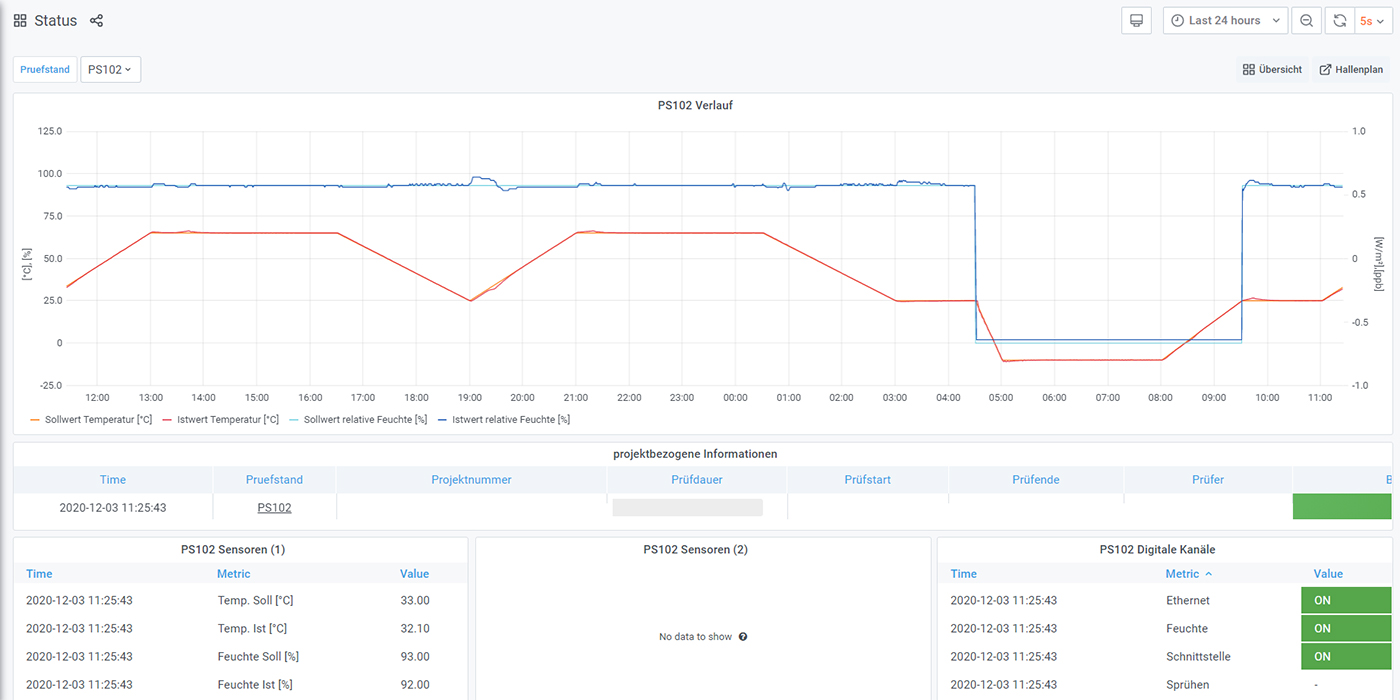Open the Übersicht dashboard link
The width and height of the screenshot is (1400, 700).
1272,70
